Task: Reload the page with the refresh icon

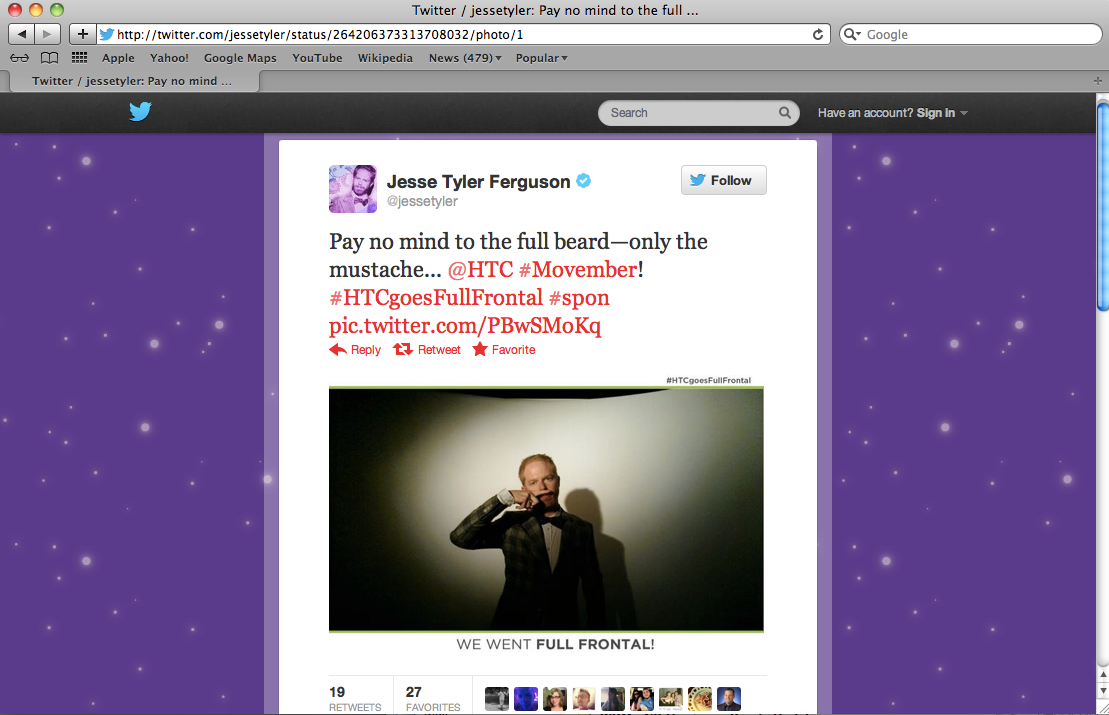Action: point(818,34)
